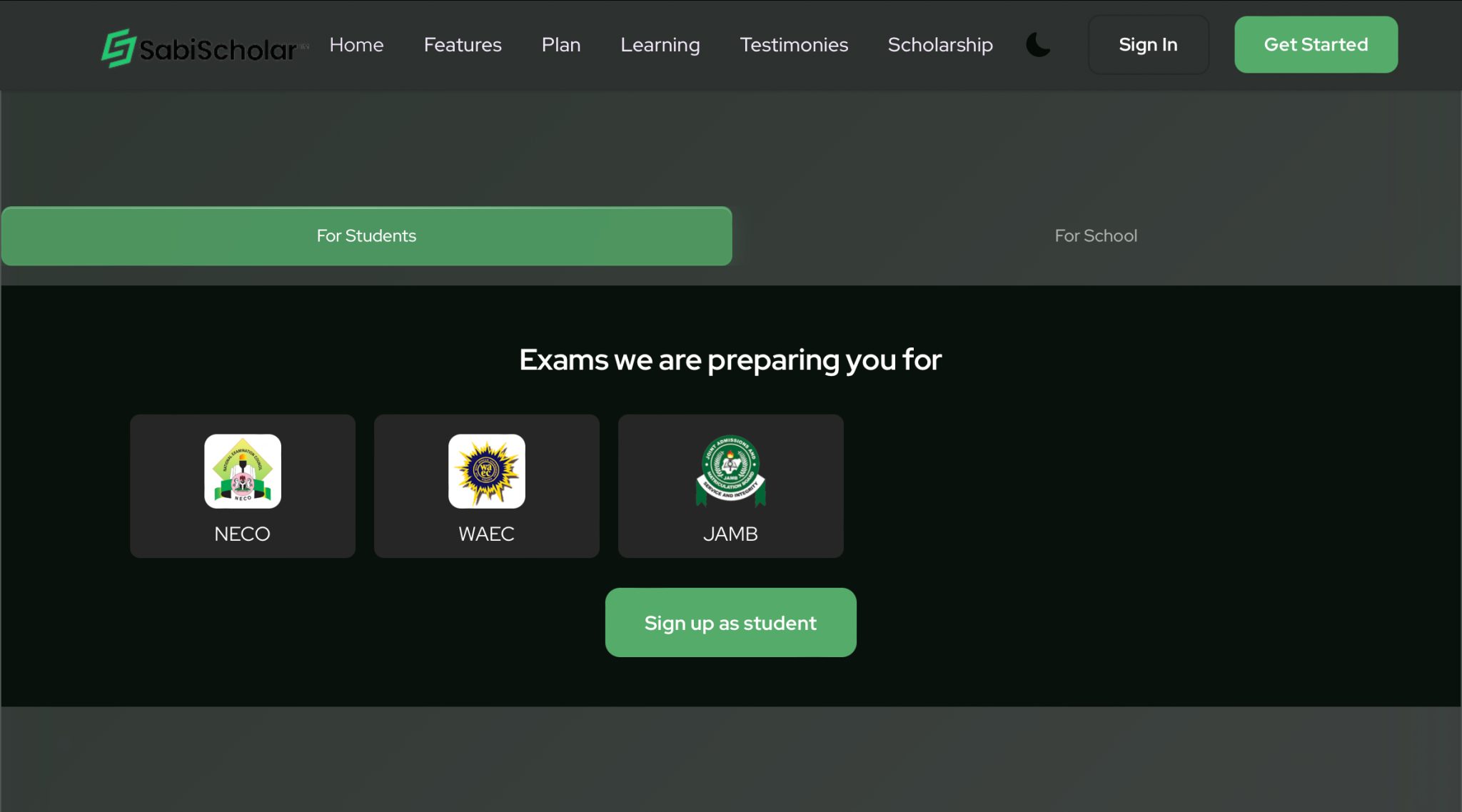Click Sign up as student button
The image size is (1462, 812).
click(x=731, y=623)
